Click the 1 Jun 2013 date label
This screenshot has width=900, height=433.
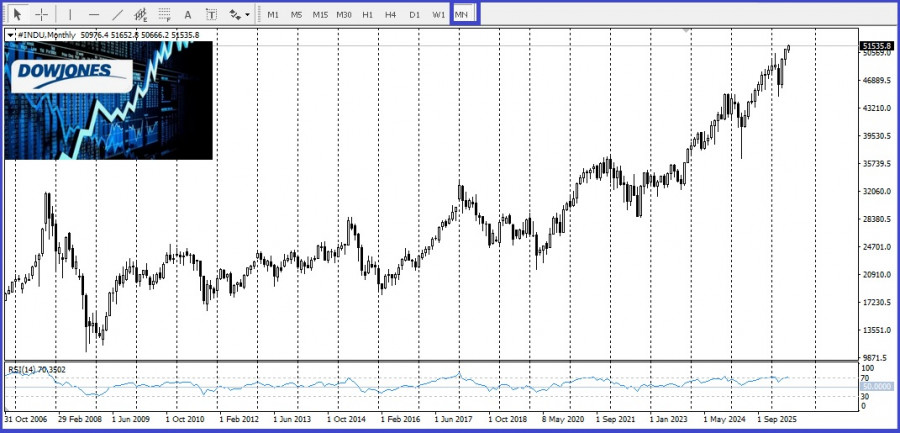coord(293,419)
